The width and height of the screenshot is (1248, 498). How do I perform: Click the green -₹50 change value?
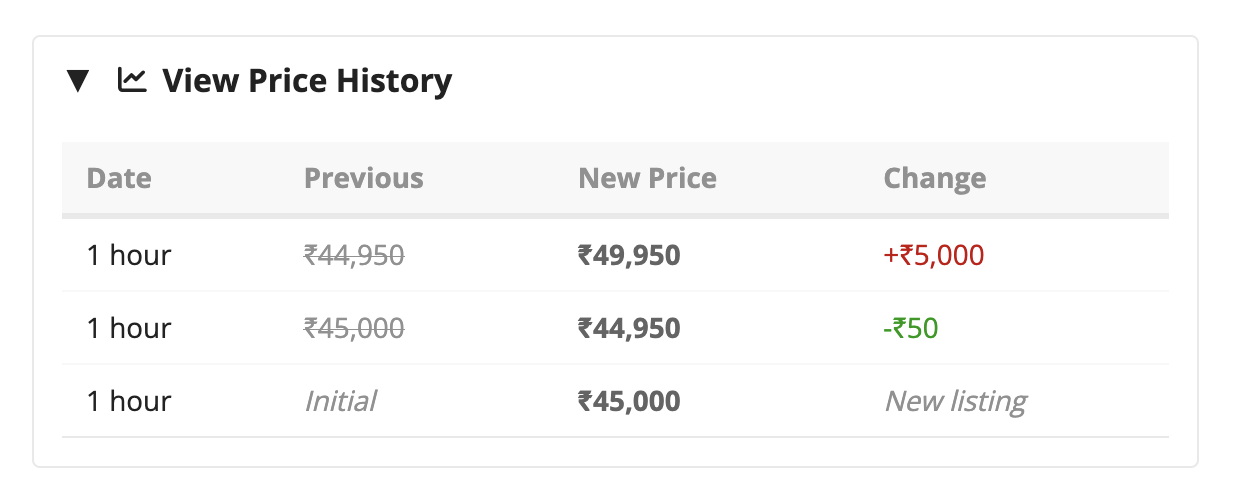(911, 328)
